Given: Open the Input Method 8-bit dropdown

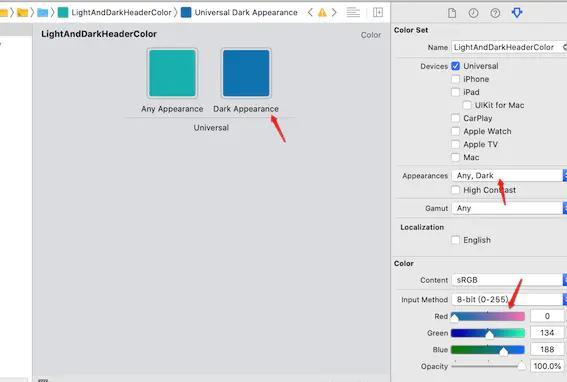Looking at the screenshot, I should pos(509,299).
